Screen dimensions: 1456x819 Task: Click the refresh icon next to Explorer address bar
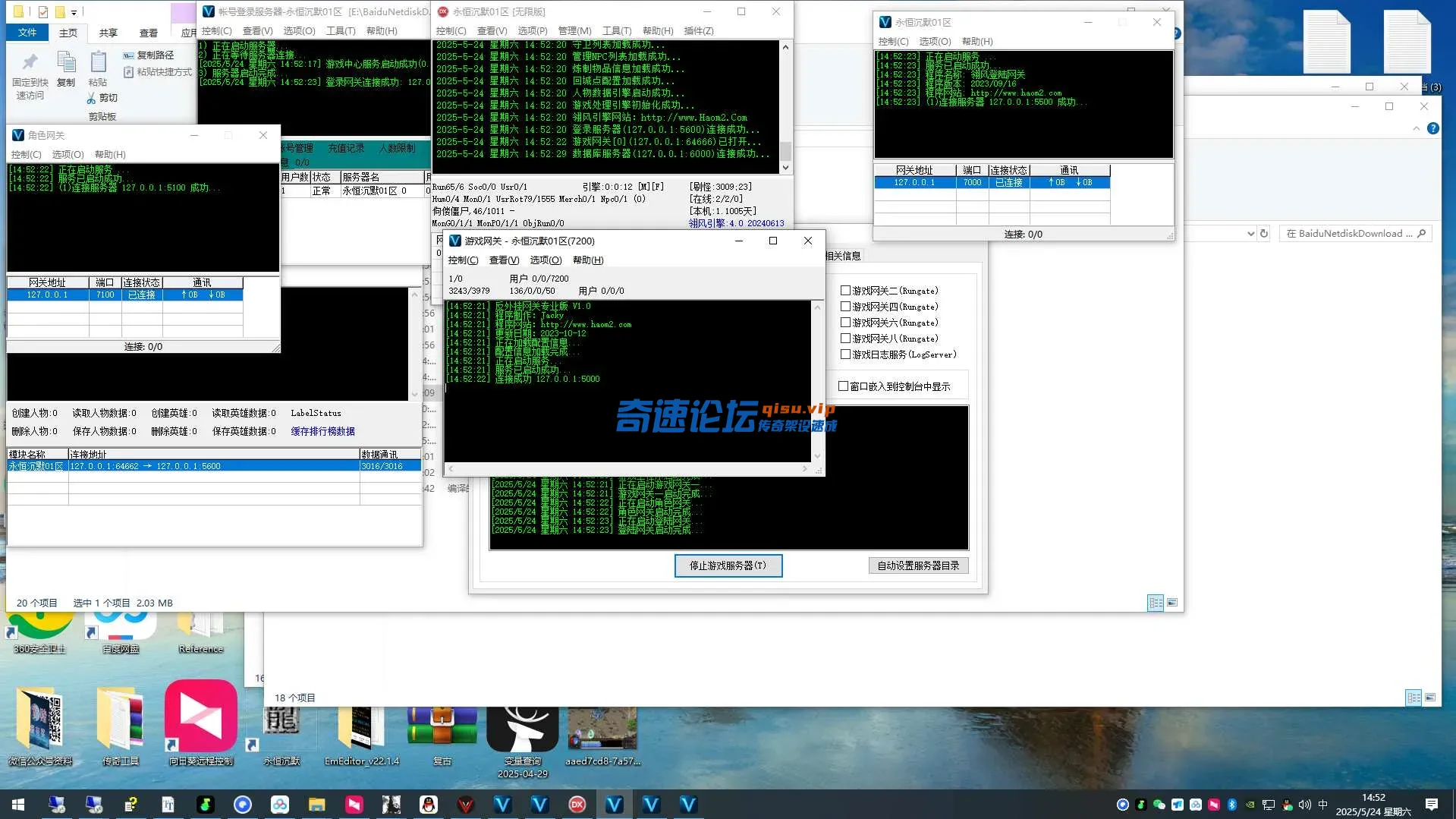coord(1264,234)
